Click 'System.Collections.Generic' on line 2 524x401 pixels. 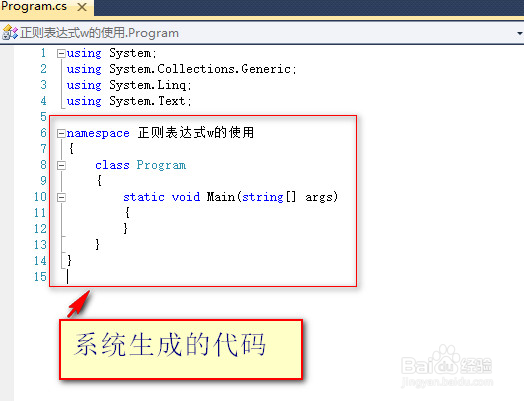point(200,69)
